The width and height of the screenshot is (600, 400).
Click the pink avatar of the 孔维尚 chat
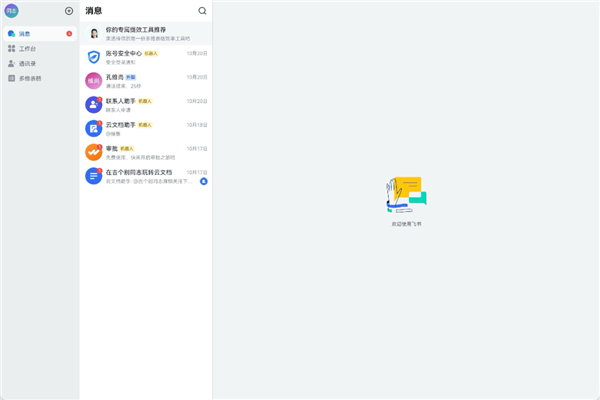coord(94,81)
